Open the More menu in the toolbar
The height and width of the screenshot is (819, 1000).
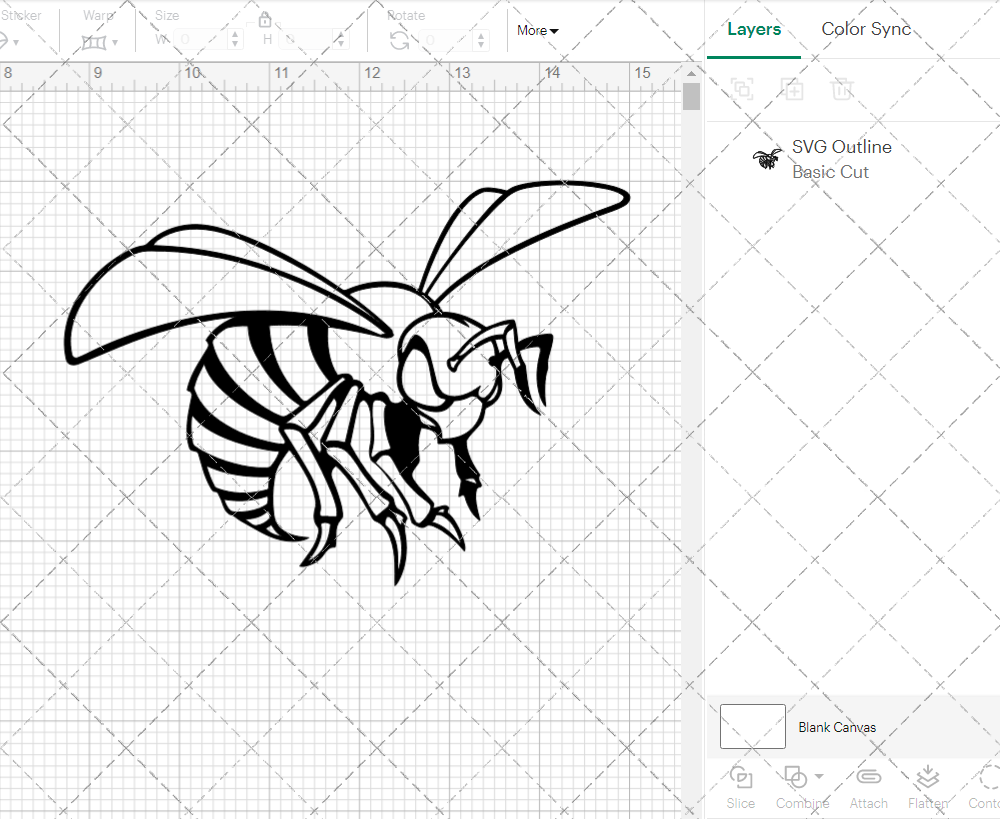click(537, 31)
